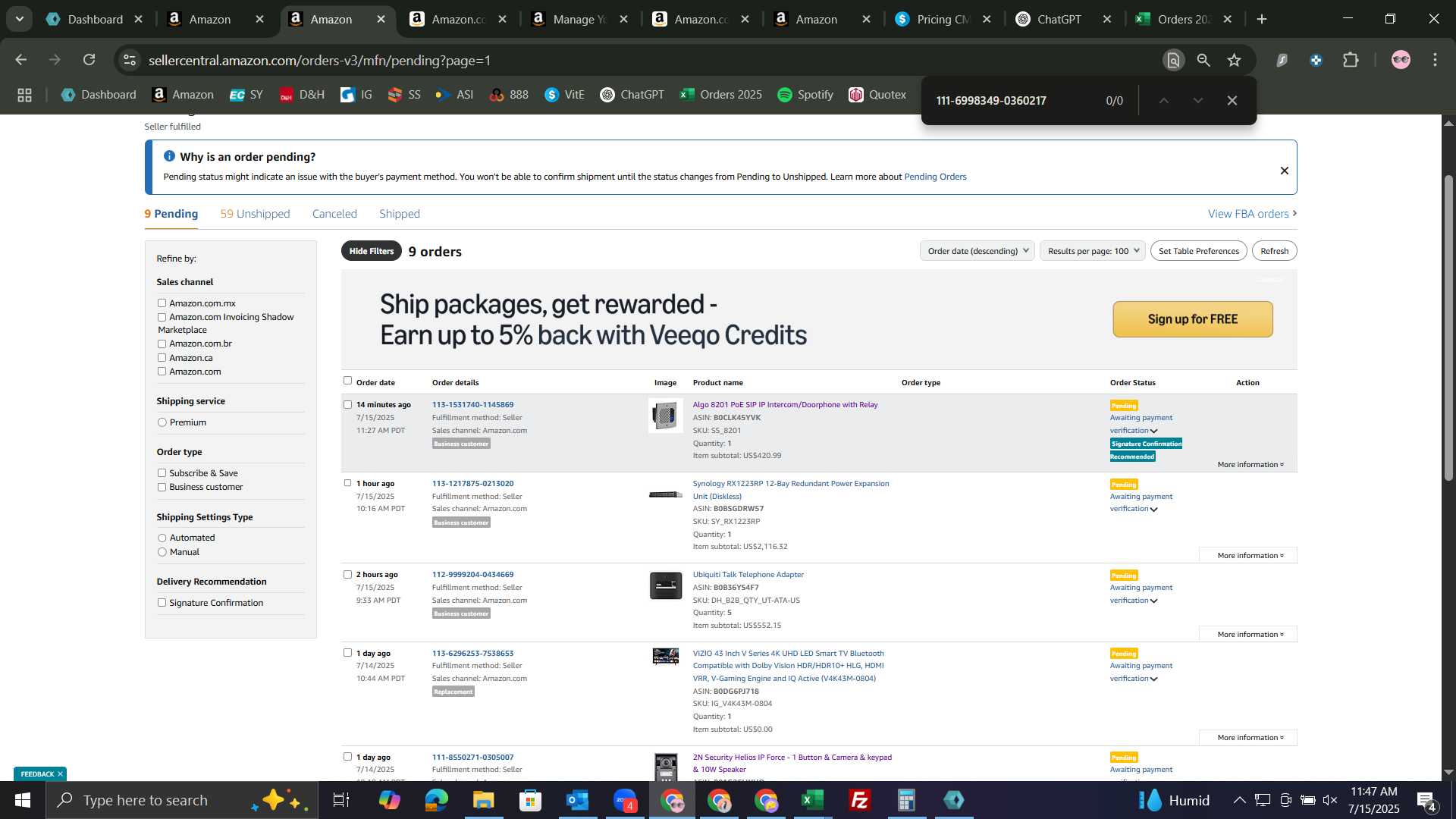This screenshot has width=1456, height=819.
Task: Click the Refresh orders button
Action: point(1275,251)
